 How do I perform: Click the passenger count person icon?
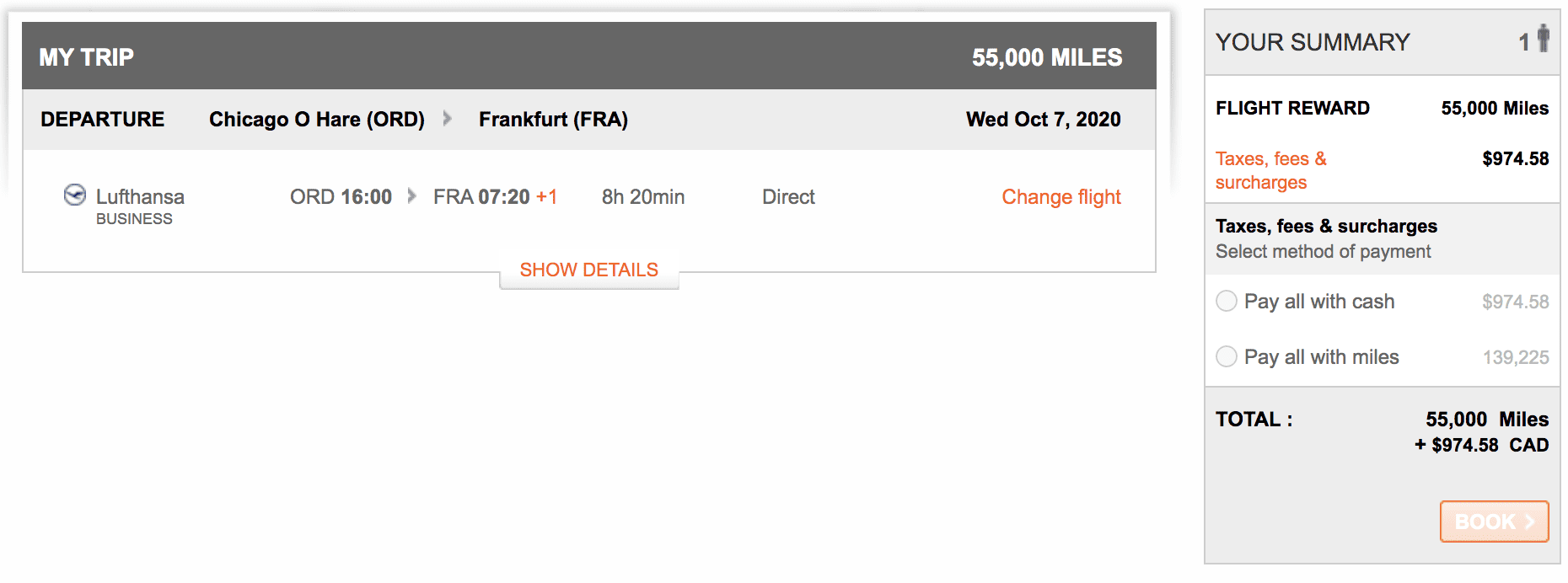[1545, 39]
